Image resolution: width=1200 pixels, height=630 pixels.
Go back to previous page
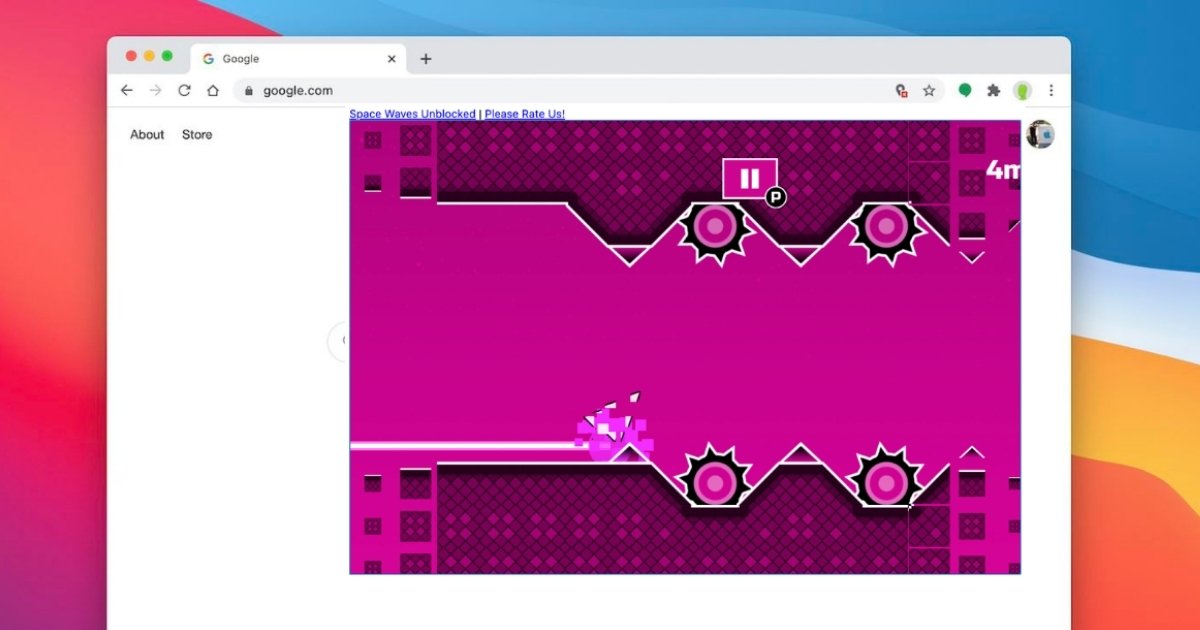click(x=127, y=90)
